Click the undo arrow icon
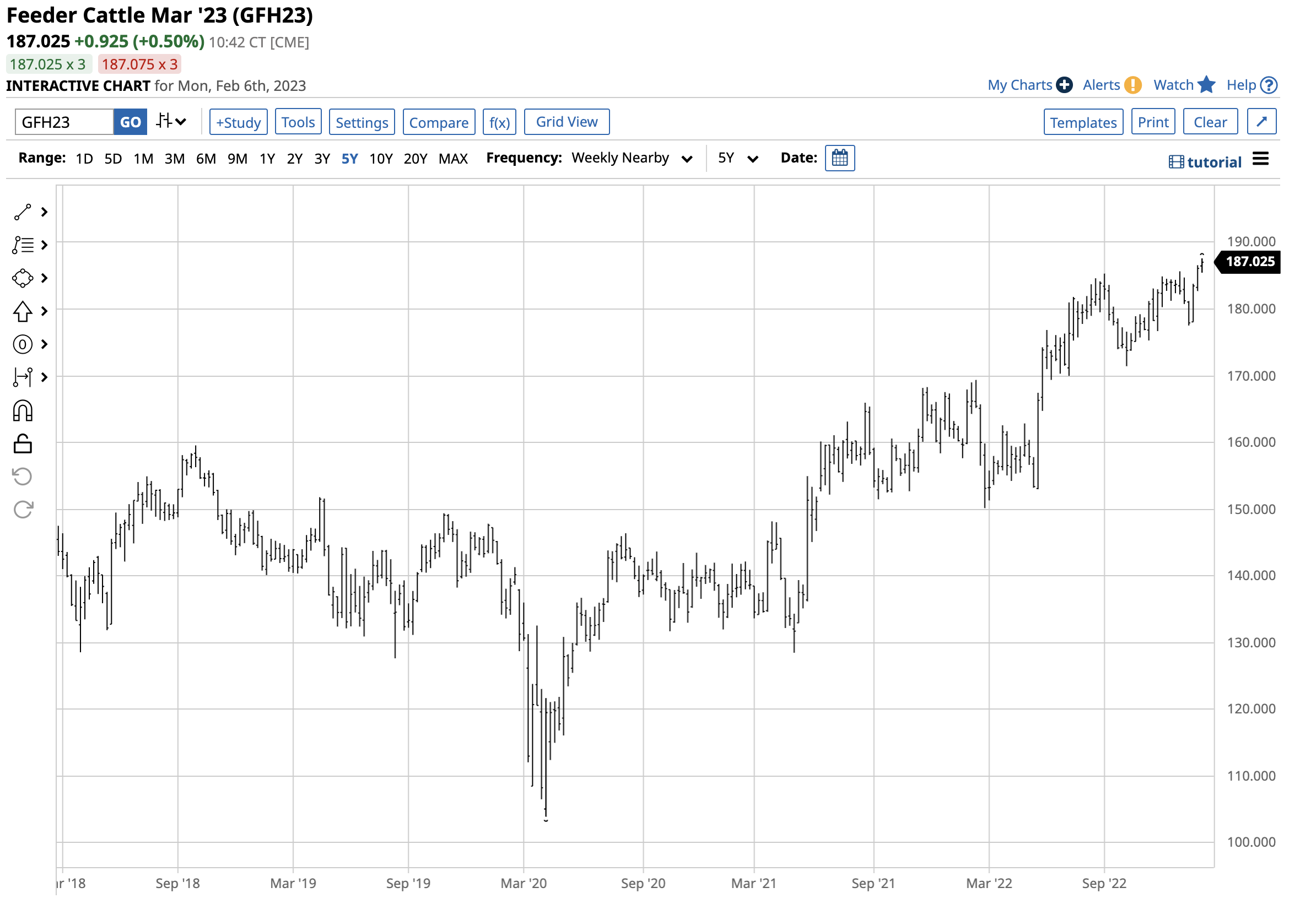The width and height of the screenshot is (1316, 920). pos(23,477)
